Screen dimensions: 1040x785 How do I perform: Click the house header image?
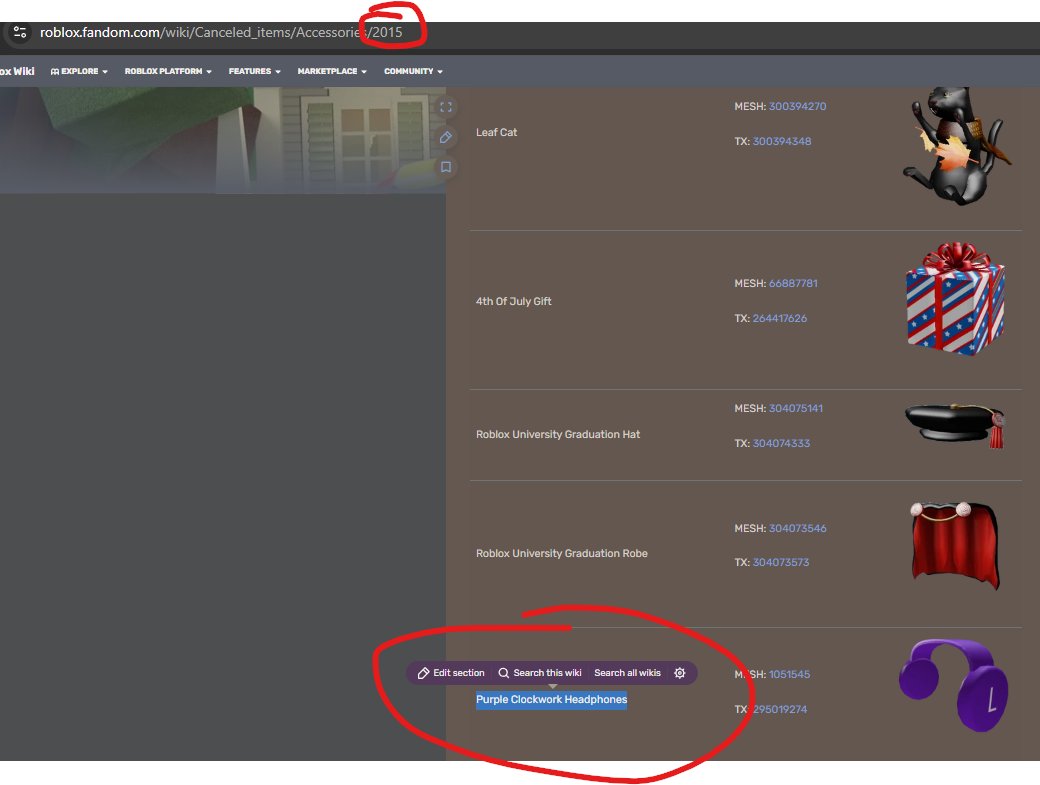point(223,140)
